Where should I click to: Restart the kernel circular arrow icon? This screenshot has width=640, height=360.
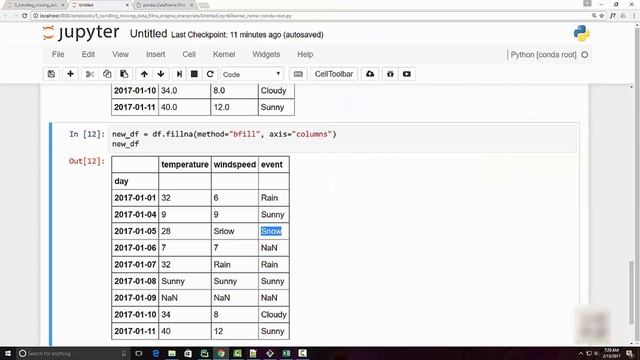click(210, 74)
